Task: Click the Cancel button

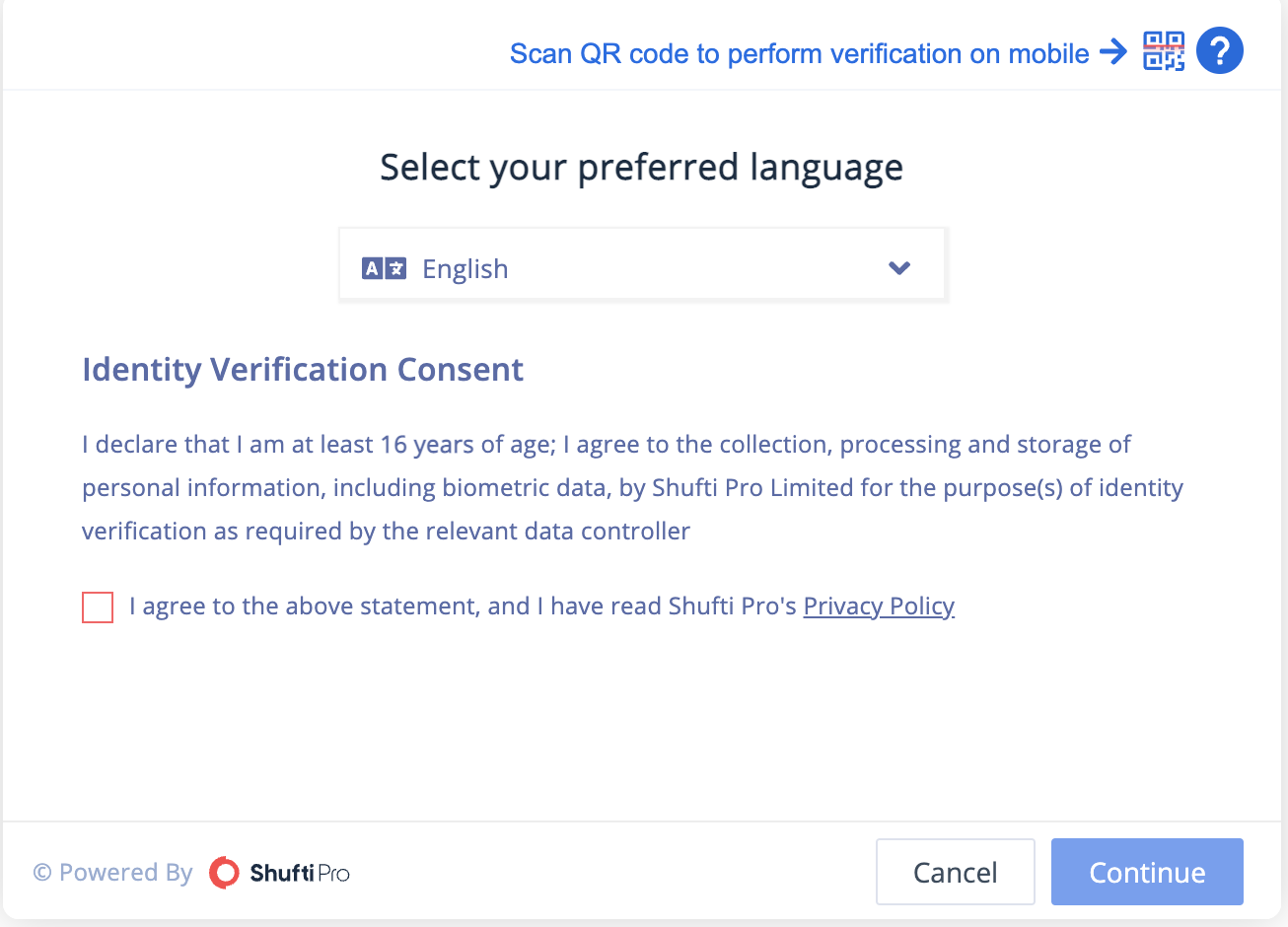Action: click(956, 872)
